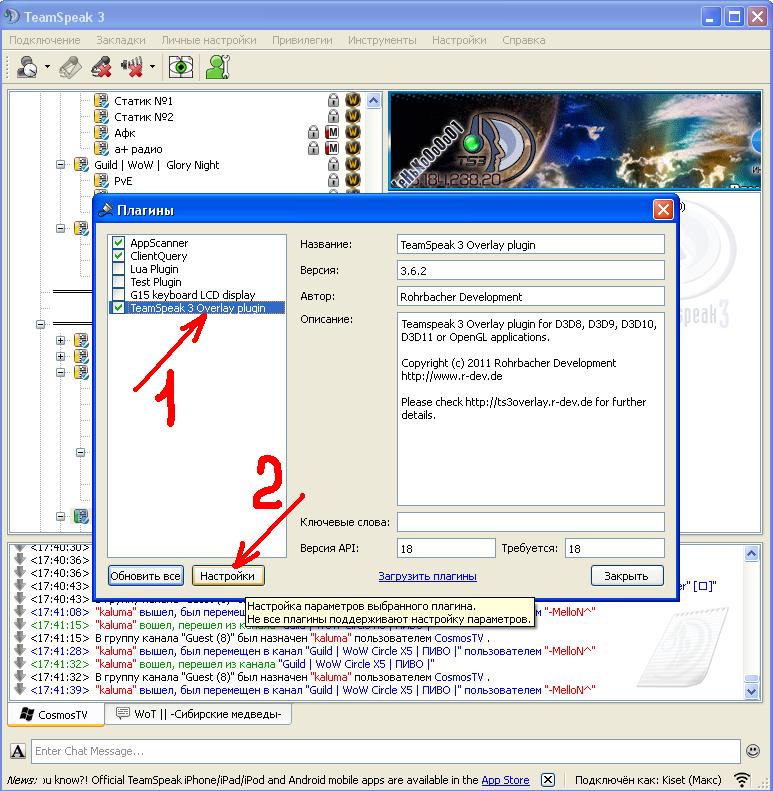Viewport: 773px width, 791px height.
Task: Switch to WoT || -Сибирские медведи- tab
Action: click(x=200, y=714)
